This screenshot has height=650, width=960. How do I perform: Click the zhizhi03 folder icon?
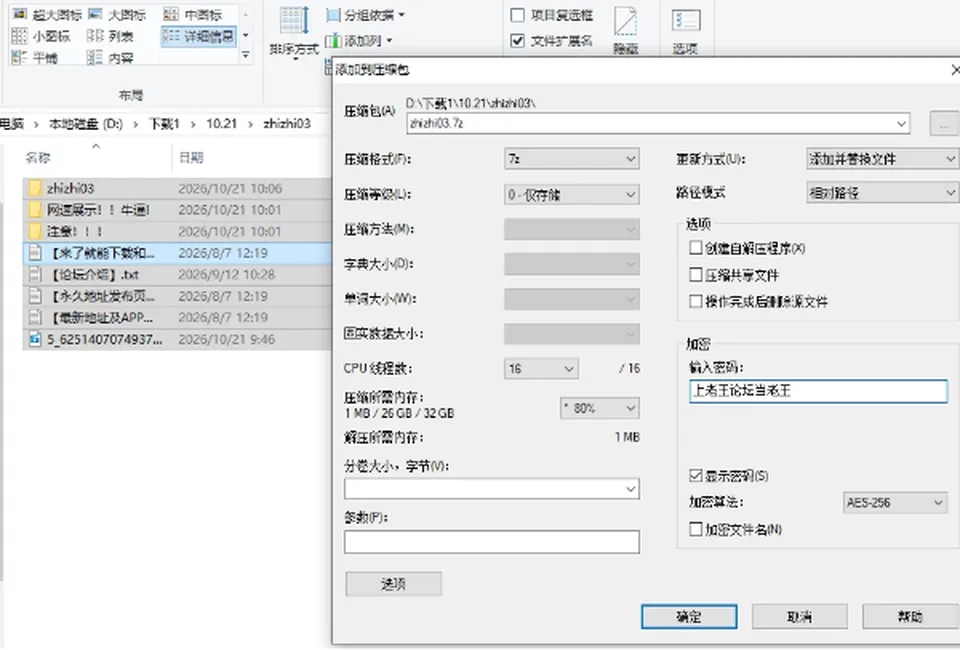(36, 189)
